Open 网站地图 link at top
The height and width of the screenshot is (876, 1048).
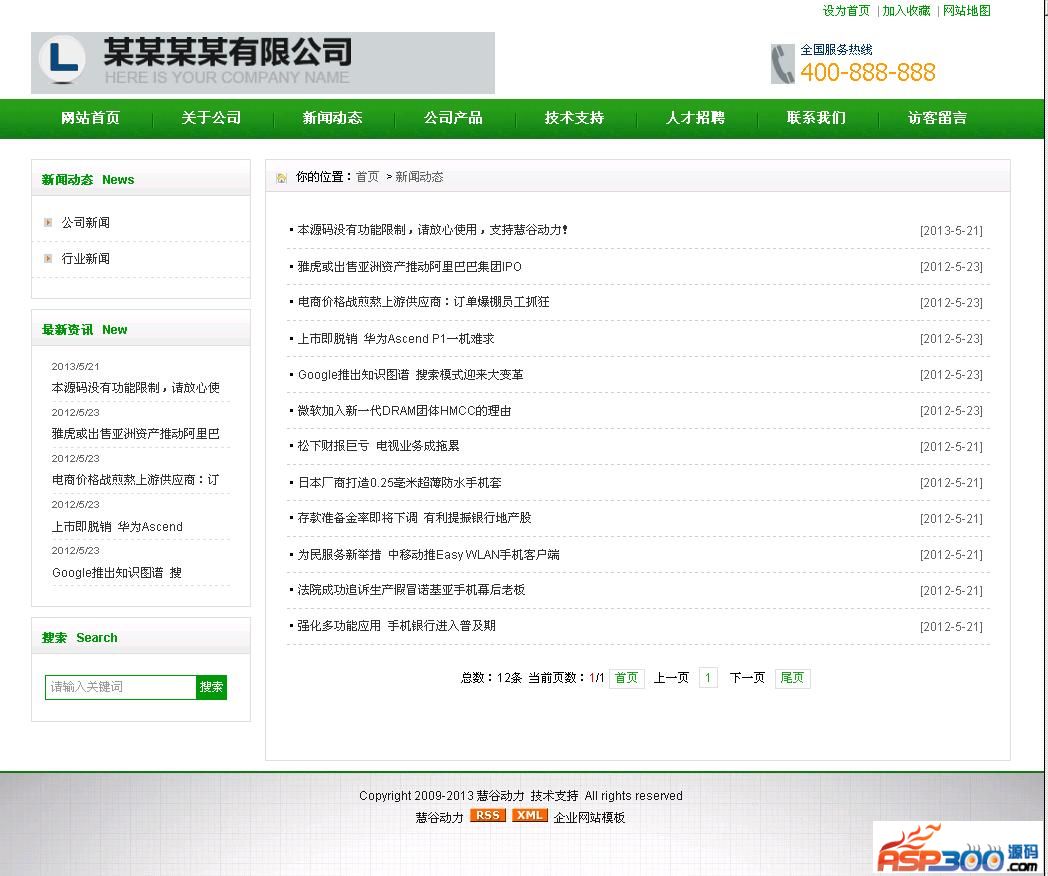coord(966,11)
